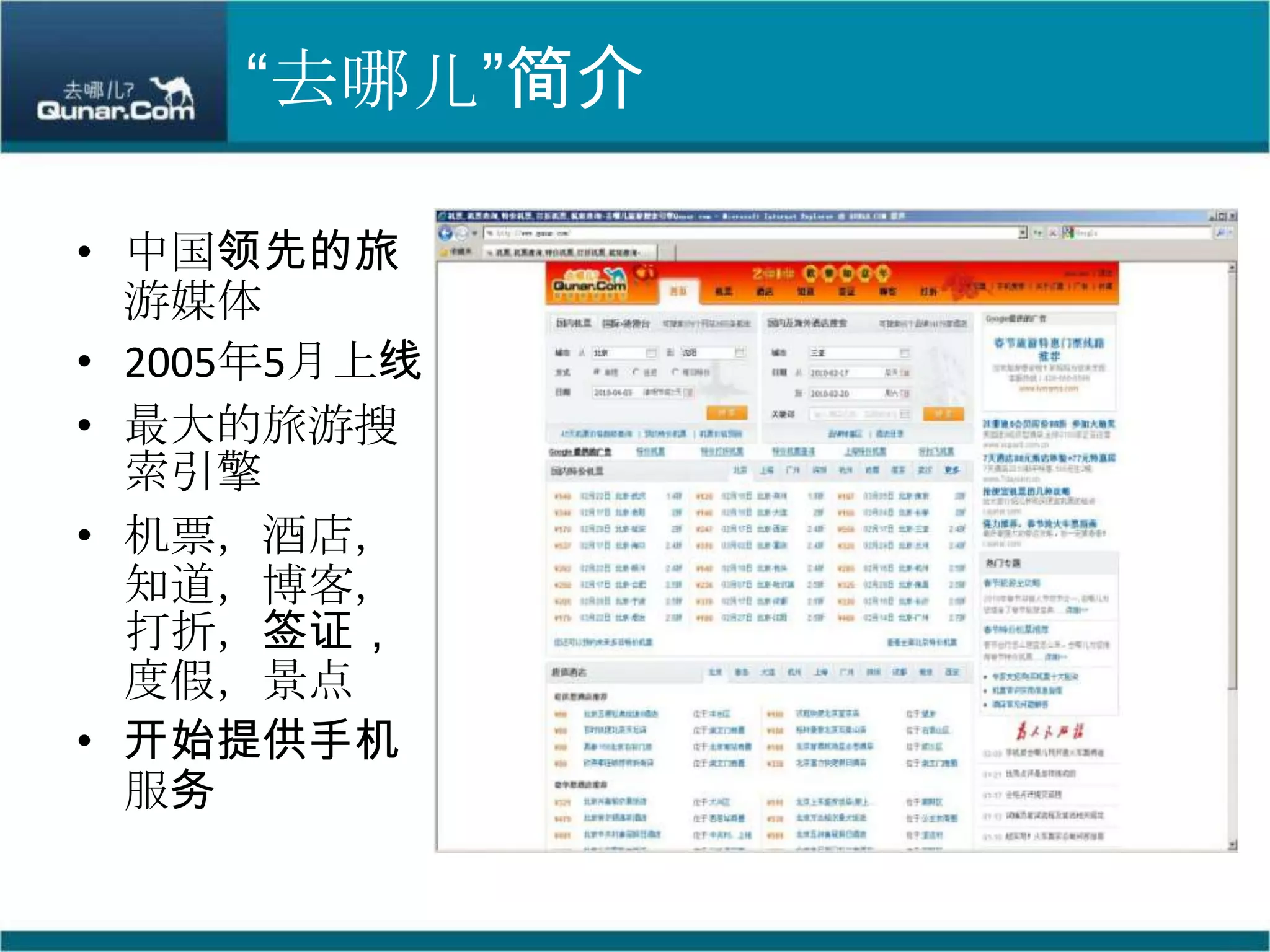Open city picker icon in hotel city field
This screenshot has width=1270, height=952.
[x=905, y=353]
